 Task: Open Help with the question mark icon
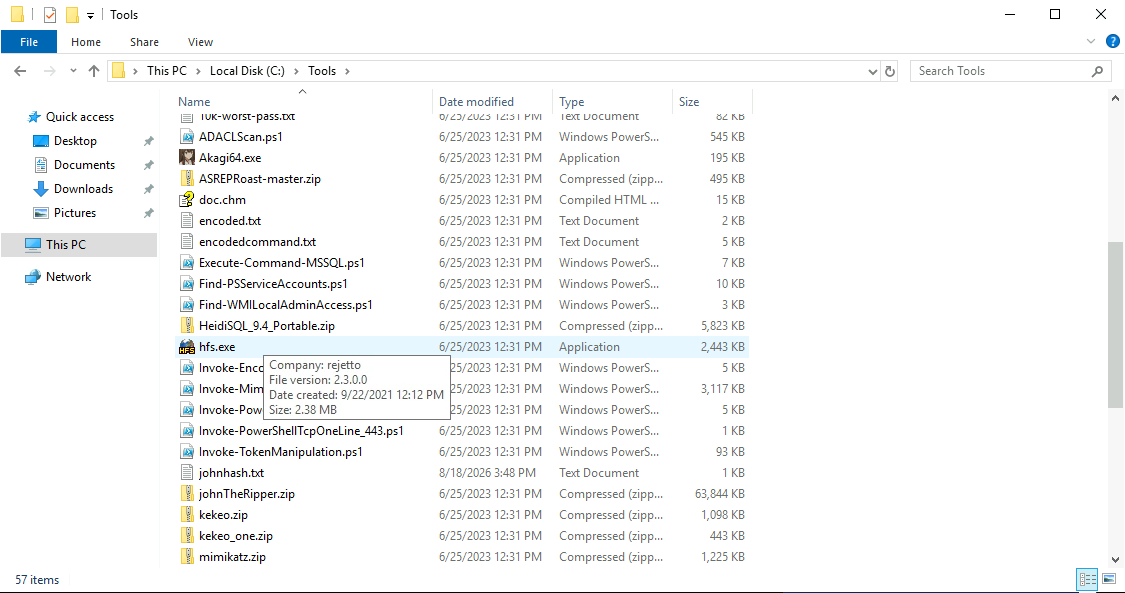(x=1113, y=42)
